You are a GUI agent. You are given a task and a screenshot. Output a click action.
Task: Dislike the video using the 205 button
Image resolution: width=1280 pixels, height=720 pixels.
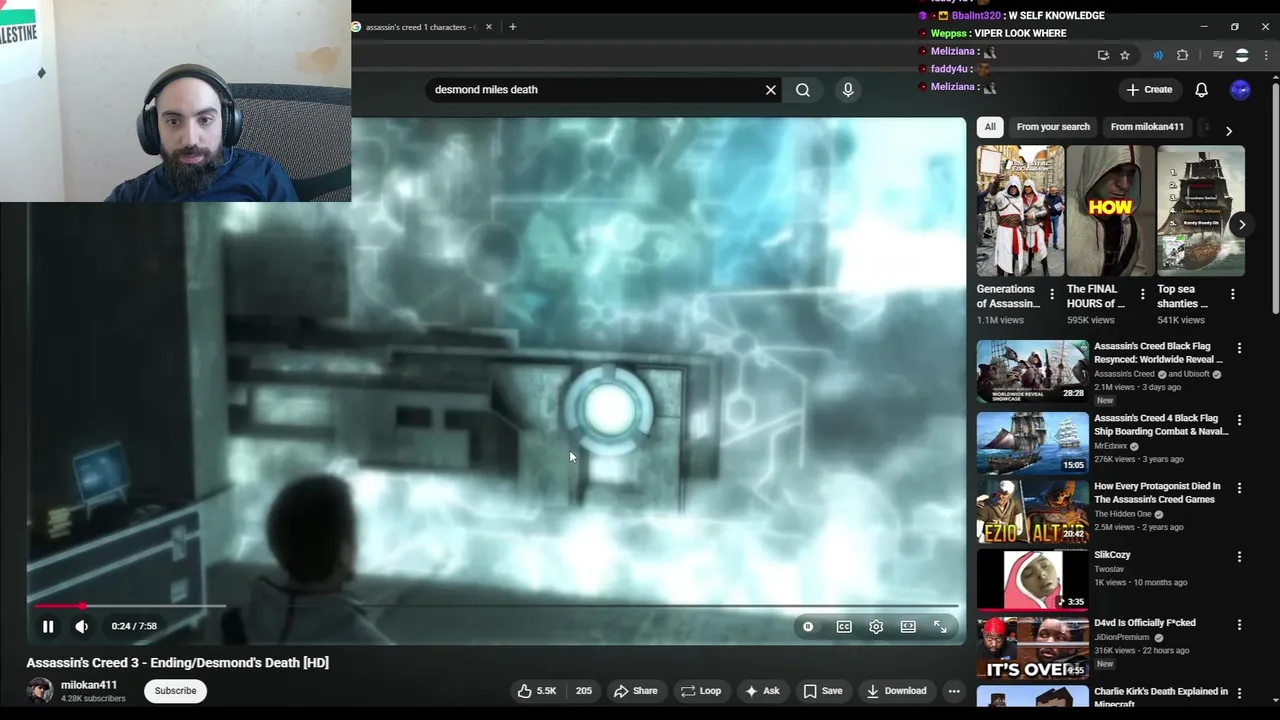pyautogui.click(x=583, y=691)
